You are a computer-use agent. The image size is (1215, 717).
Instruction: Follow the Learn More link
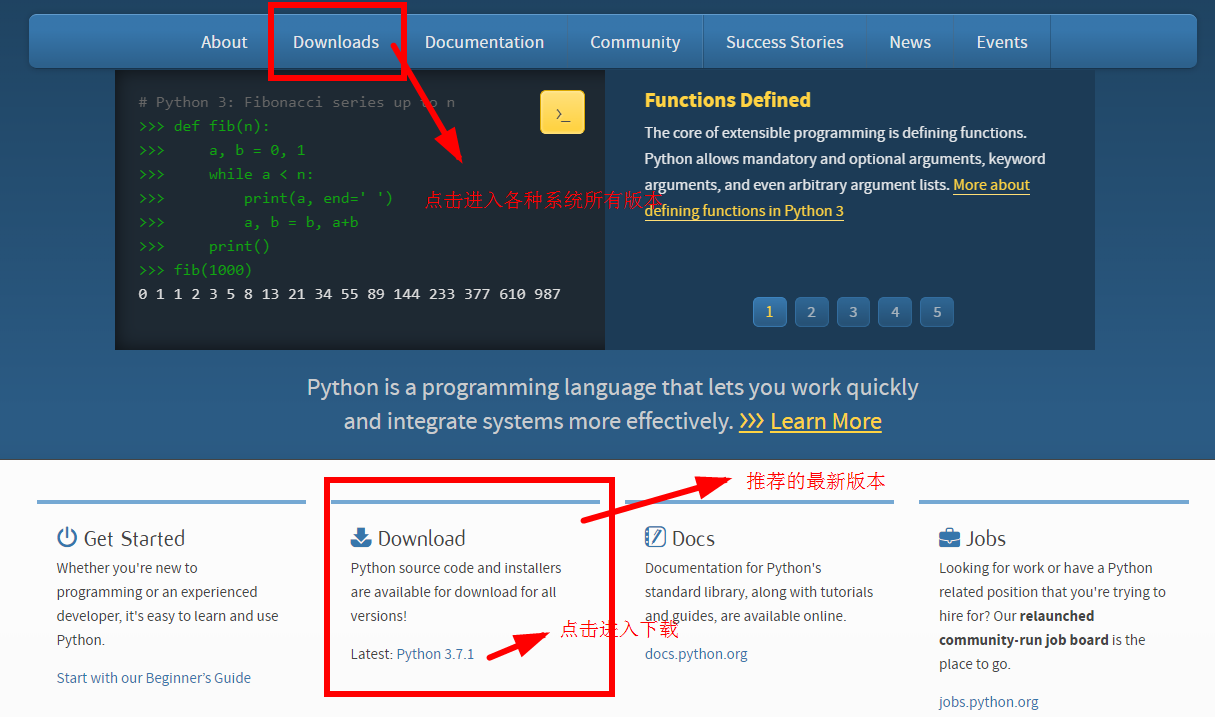[x=826, y=421]
